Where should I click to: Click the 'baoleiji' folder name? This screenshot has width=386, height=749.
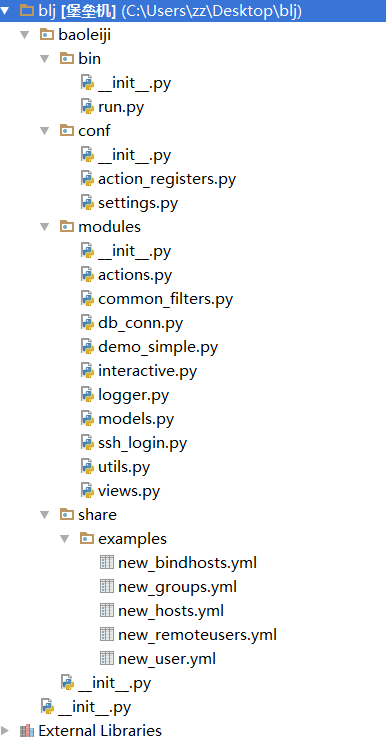(85, 35)
